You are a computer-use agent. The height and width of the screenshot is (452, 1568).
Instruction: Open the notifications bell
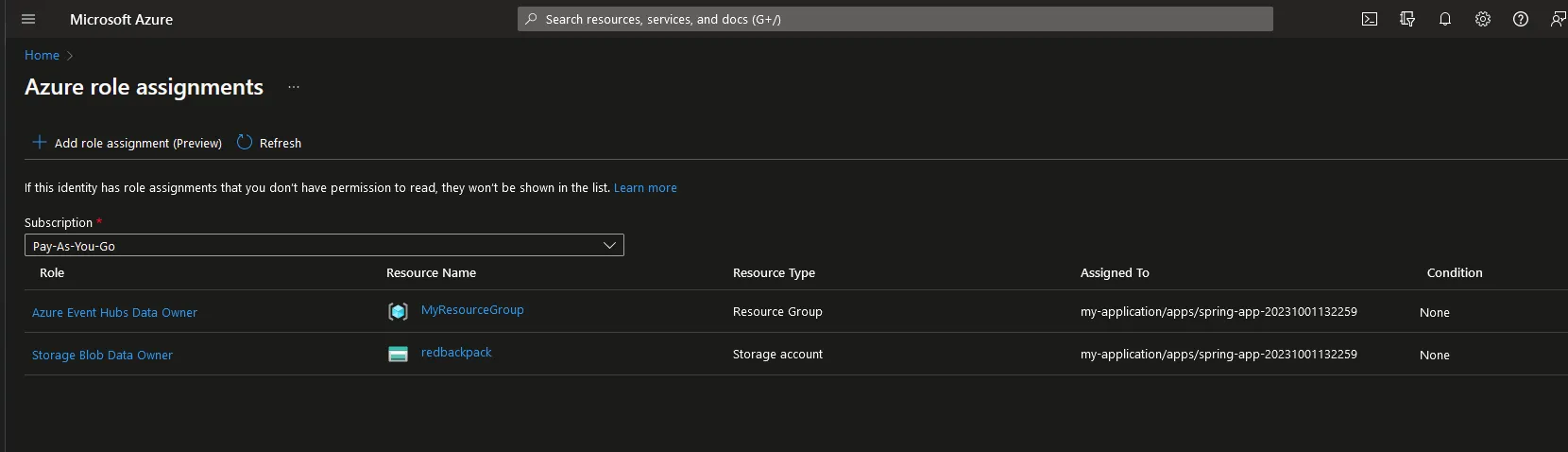tap(1445, 19)
